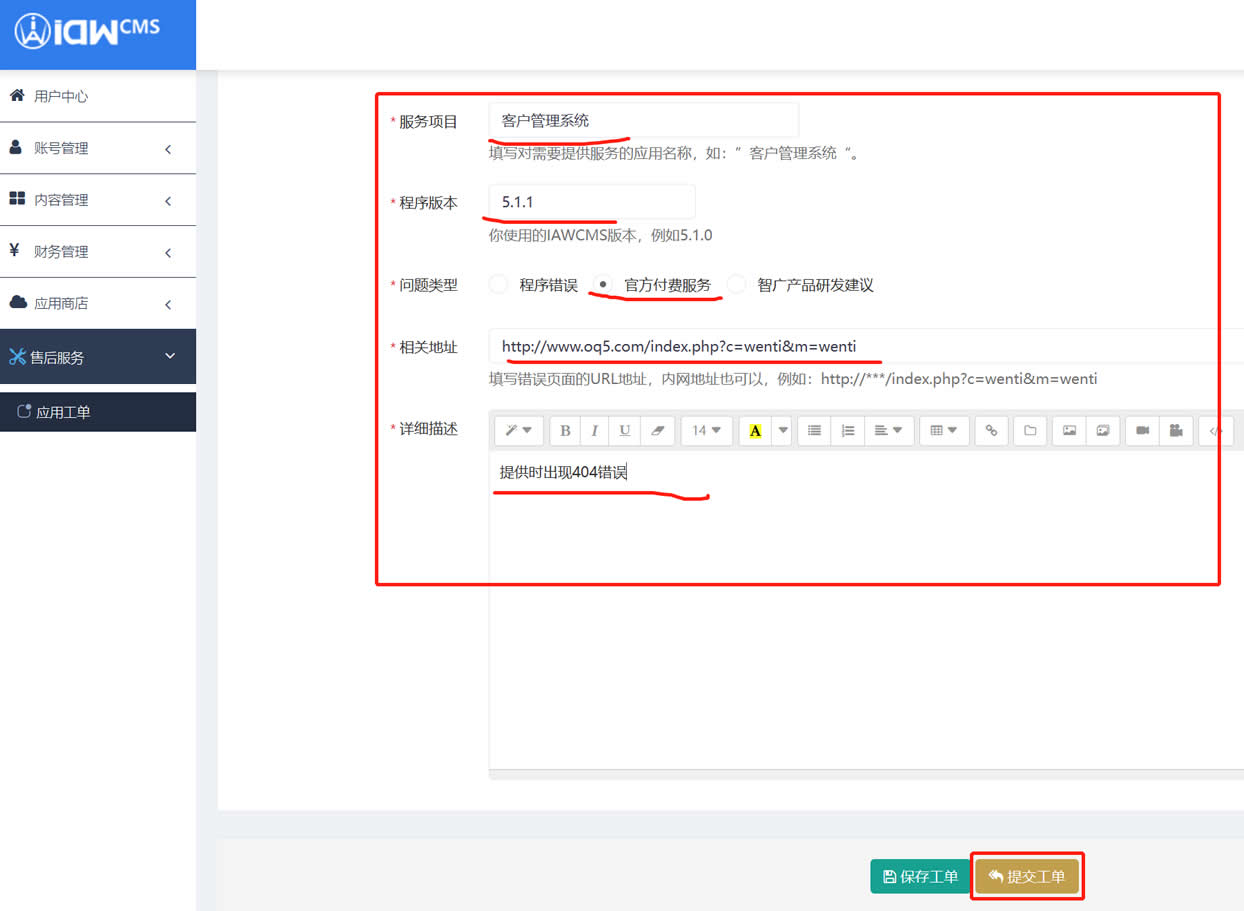Click the numbered list icon

point(847,431)
